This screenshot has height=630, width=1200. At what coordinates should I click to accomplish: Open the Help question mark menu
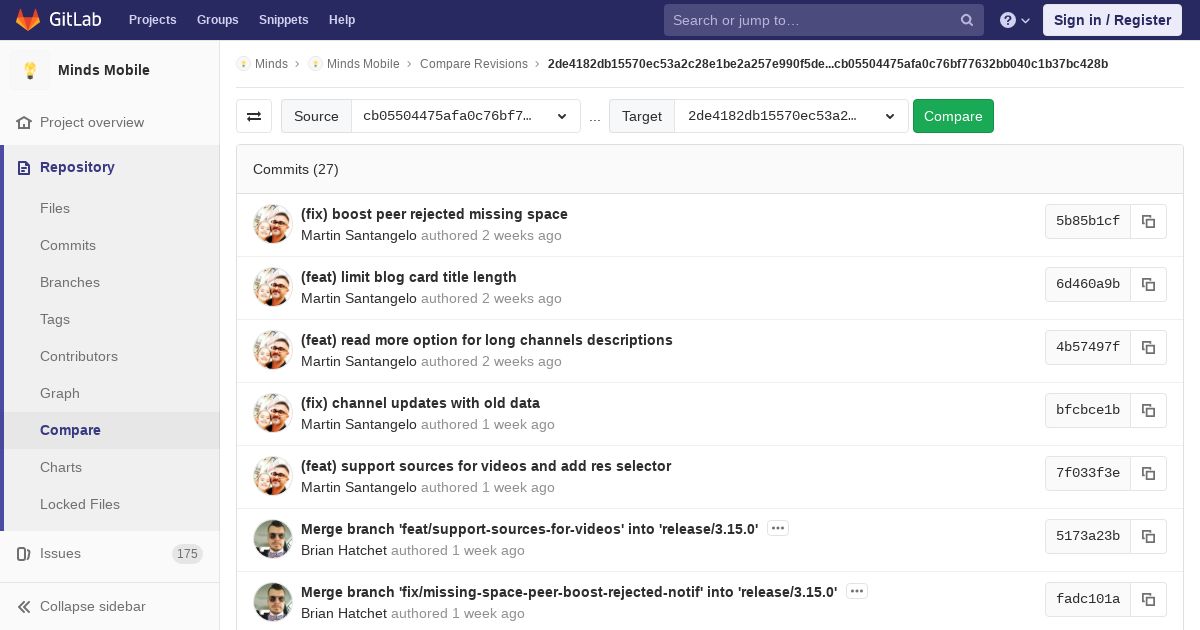pyautogui.click(x=1015, y=20)
